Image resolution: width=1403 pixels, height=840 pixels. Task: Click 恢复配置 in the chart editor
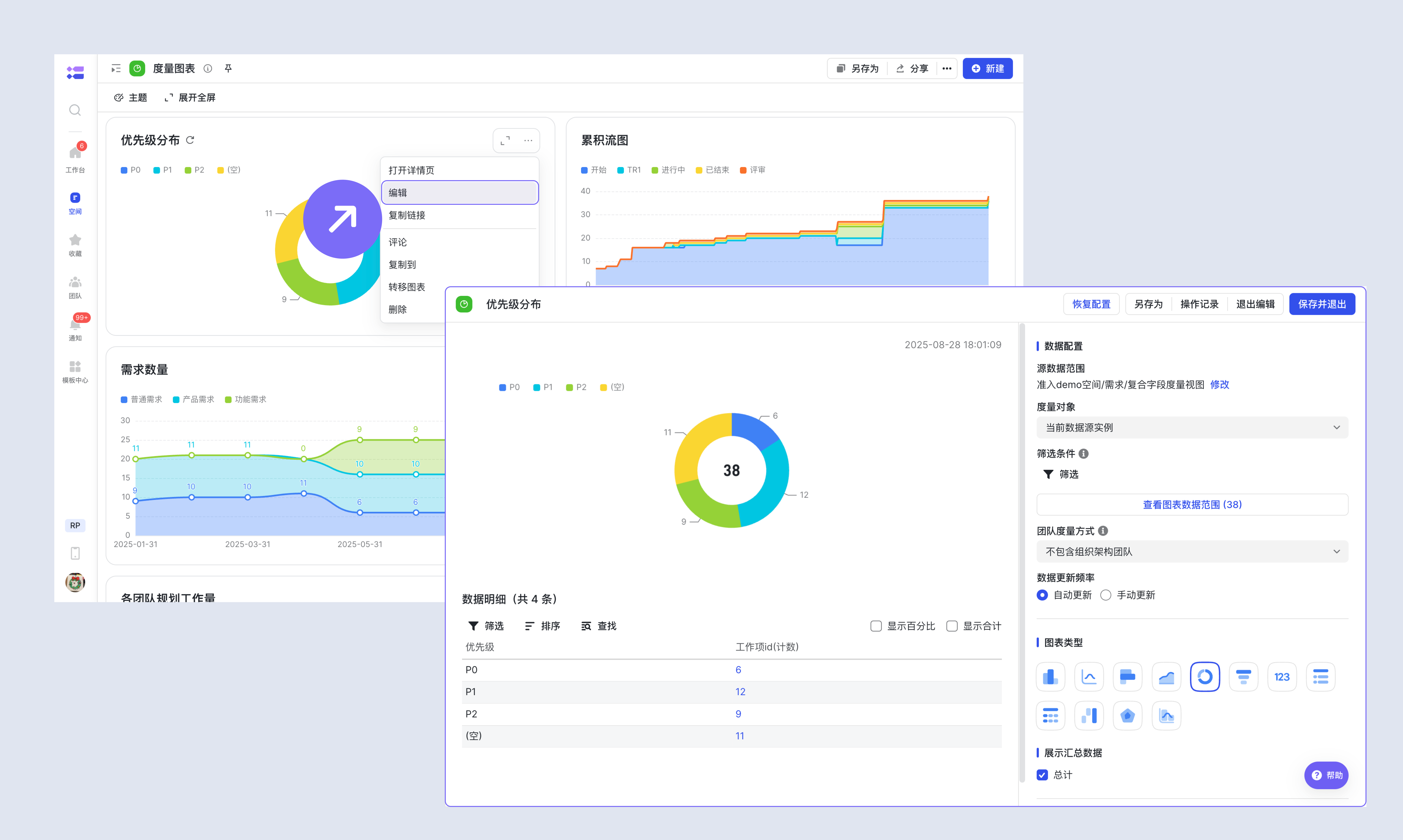click(x=1091, y=304)
